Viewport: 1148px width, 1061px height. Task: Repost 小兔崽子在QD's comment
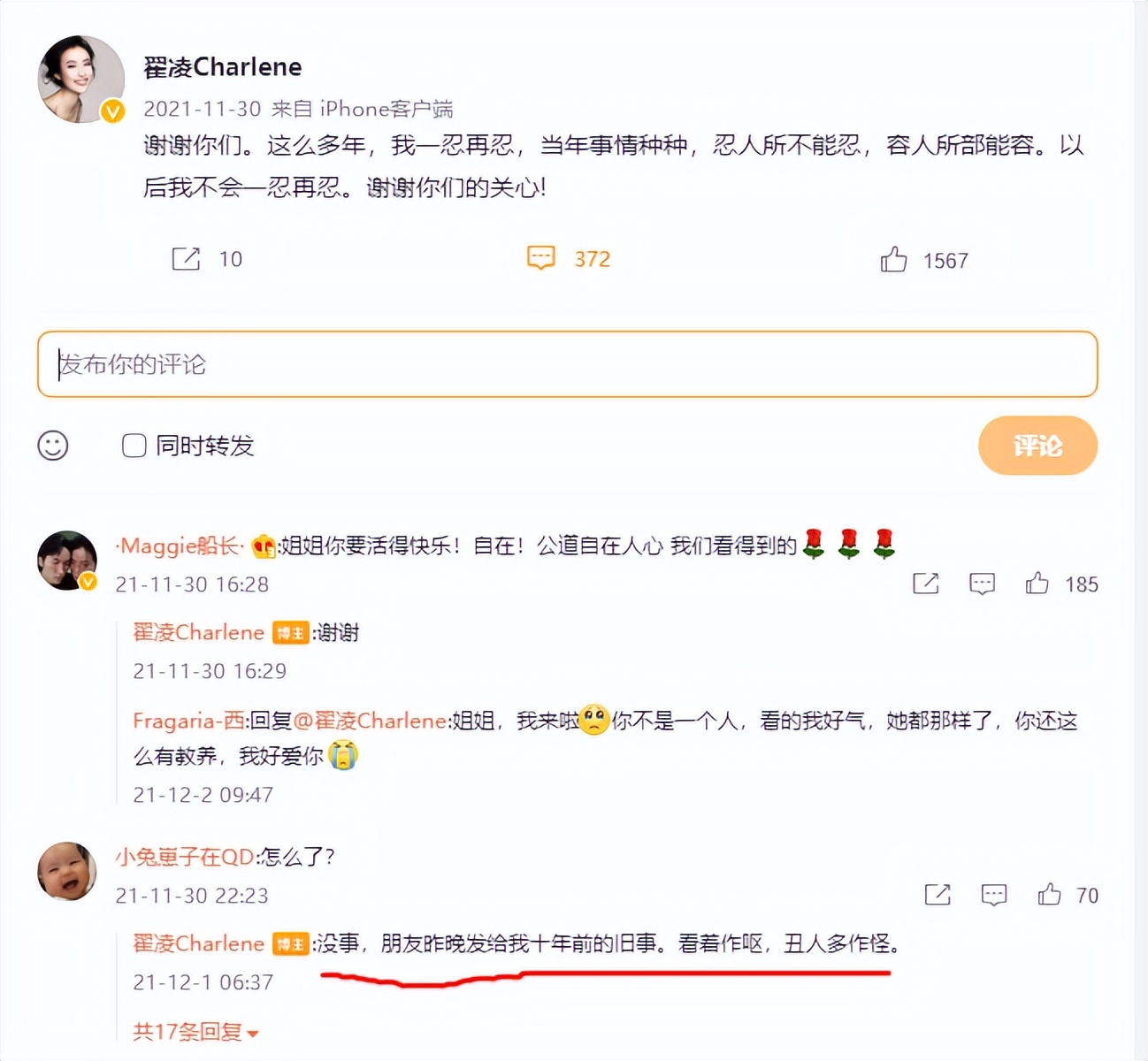[x=938, y=895]
